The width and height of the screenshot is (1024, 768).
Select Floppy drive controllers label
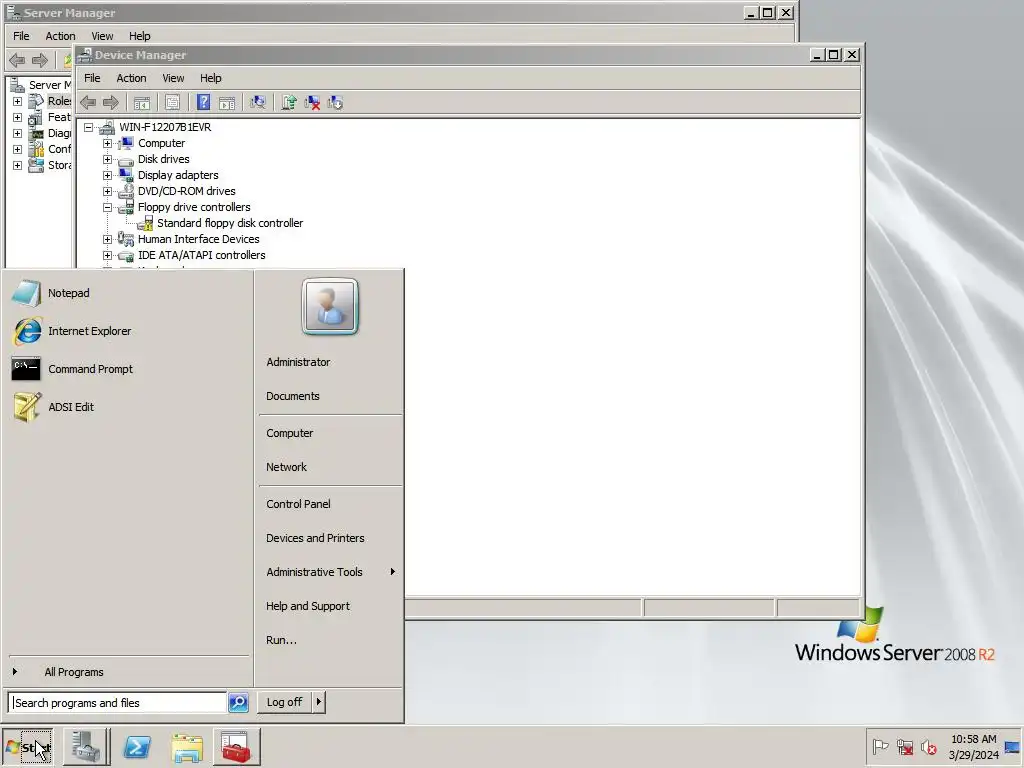[x=194, y=207]
